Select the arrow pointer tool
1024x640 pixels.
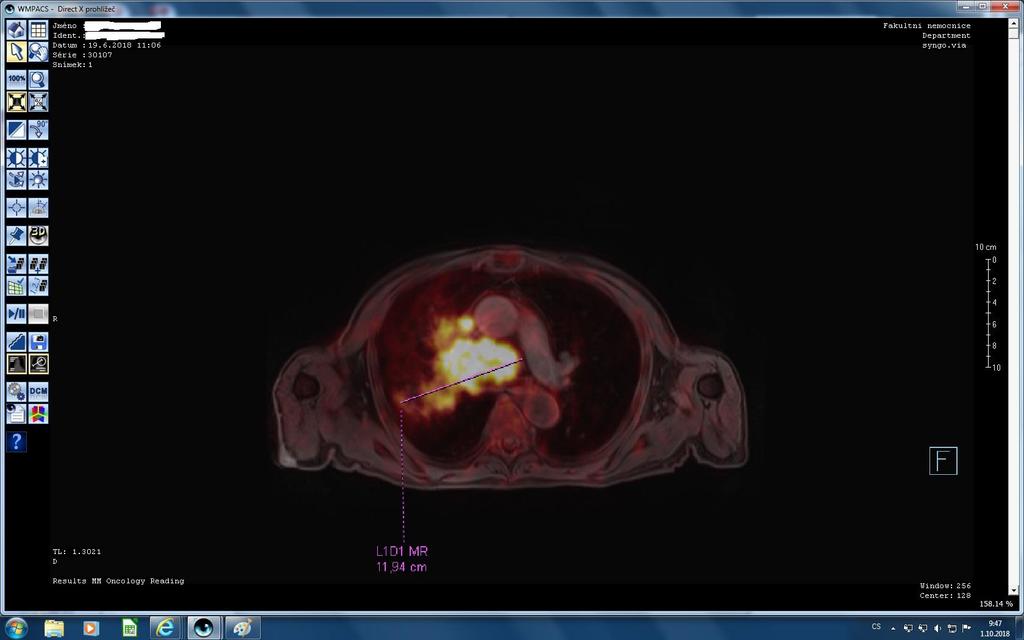pyautogui.click(x=16, y=52)
